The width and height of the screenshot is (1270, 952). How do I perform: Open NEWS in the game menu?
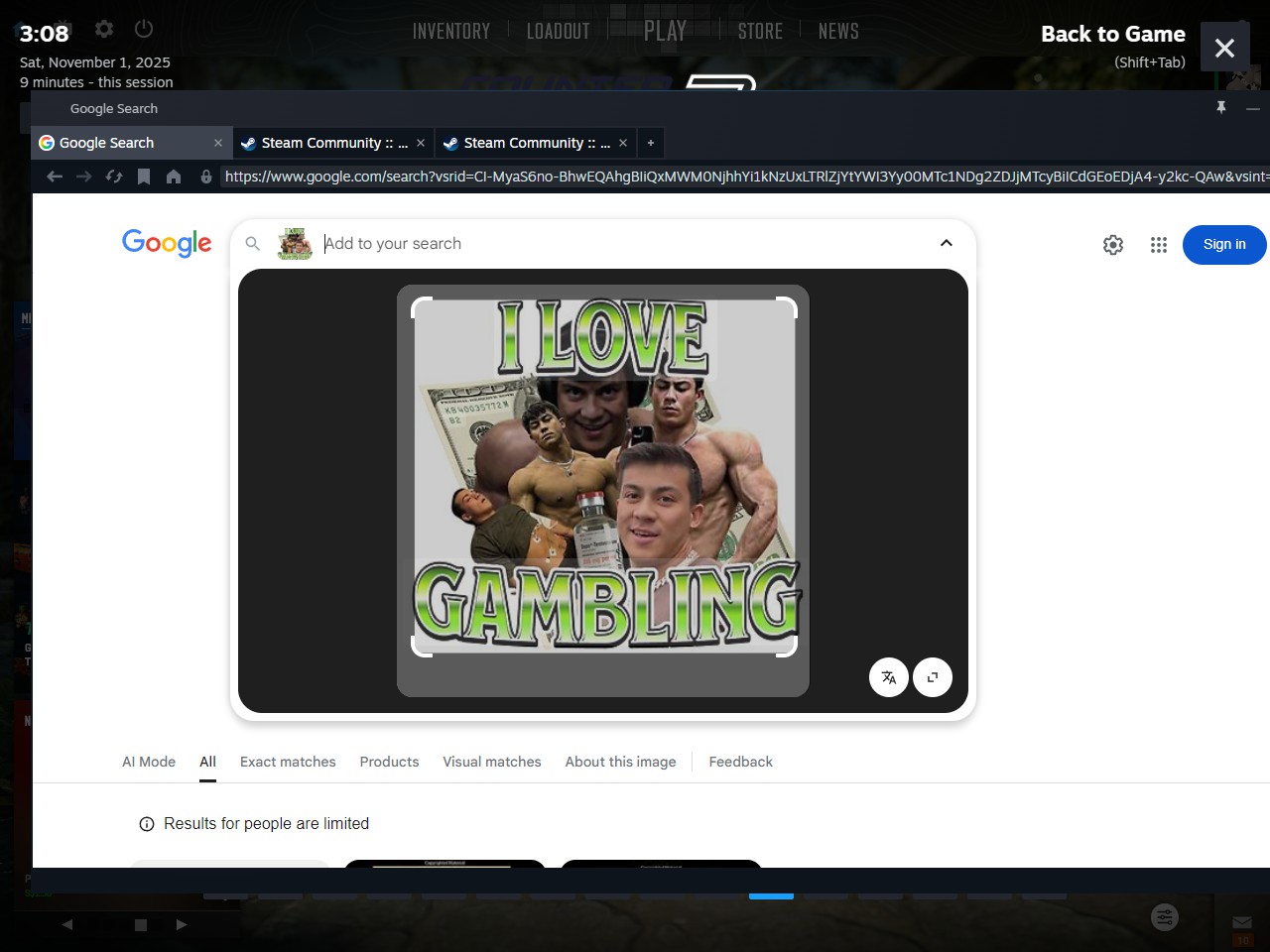point(838,31)
